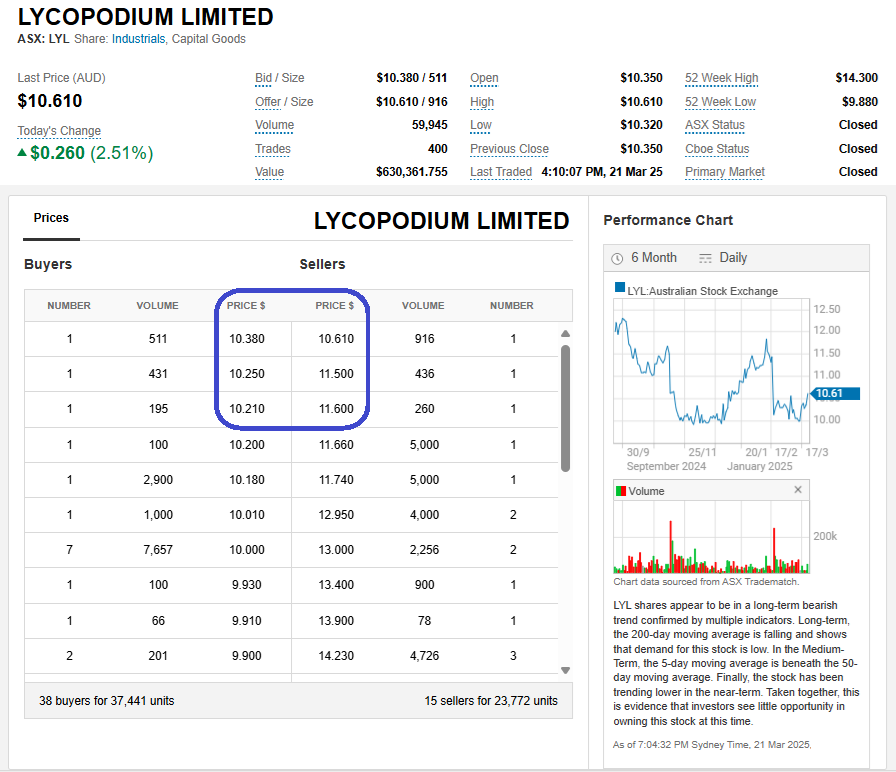The width and height of the screenshot is (896, 772).
Task: Click the Volume label in quote summary
Action: pos(274,125)
